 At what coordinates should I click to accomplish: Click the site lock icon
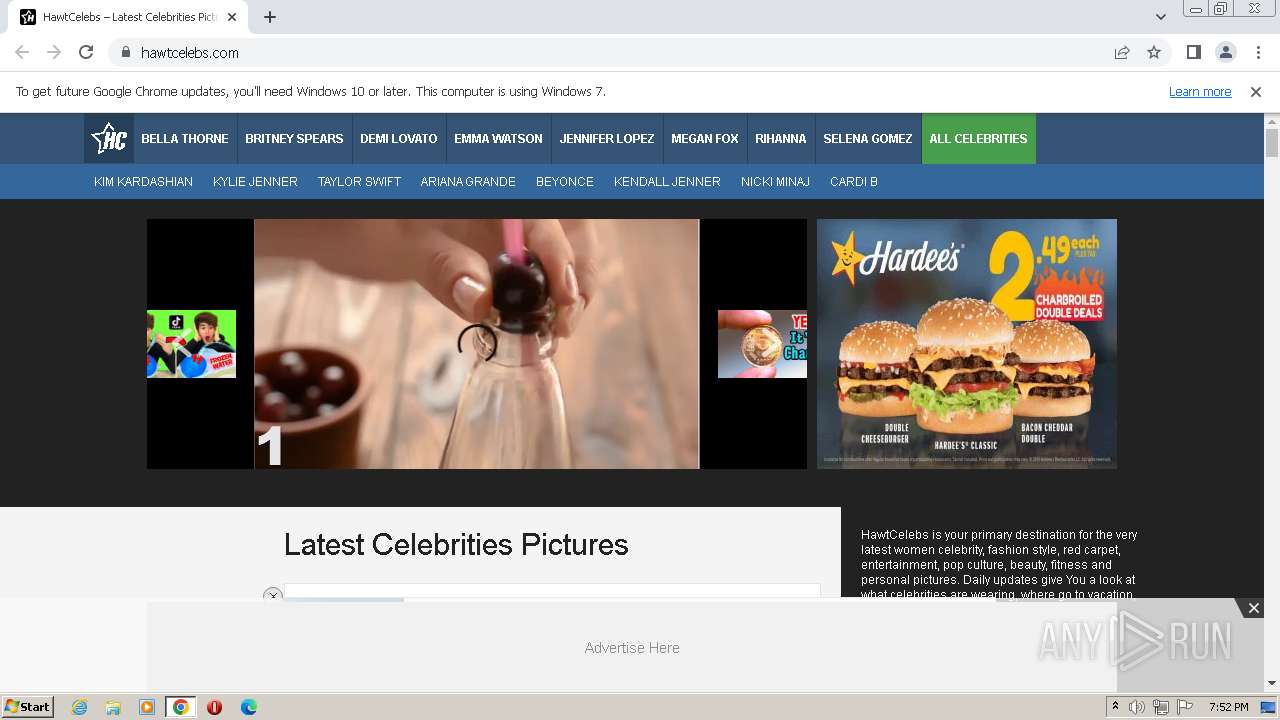coord(125,52)
